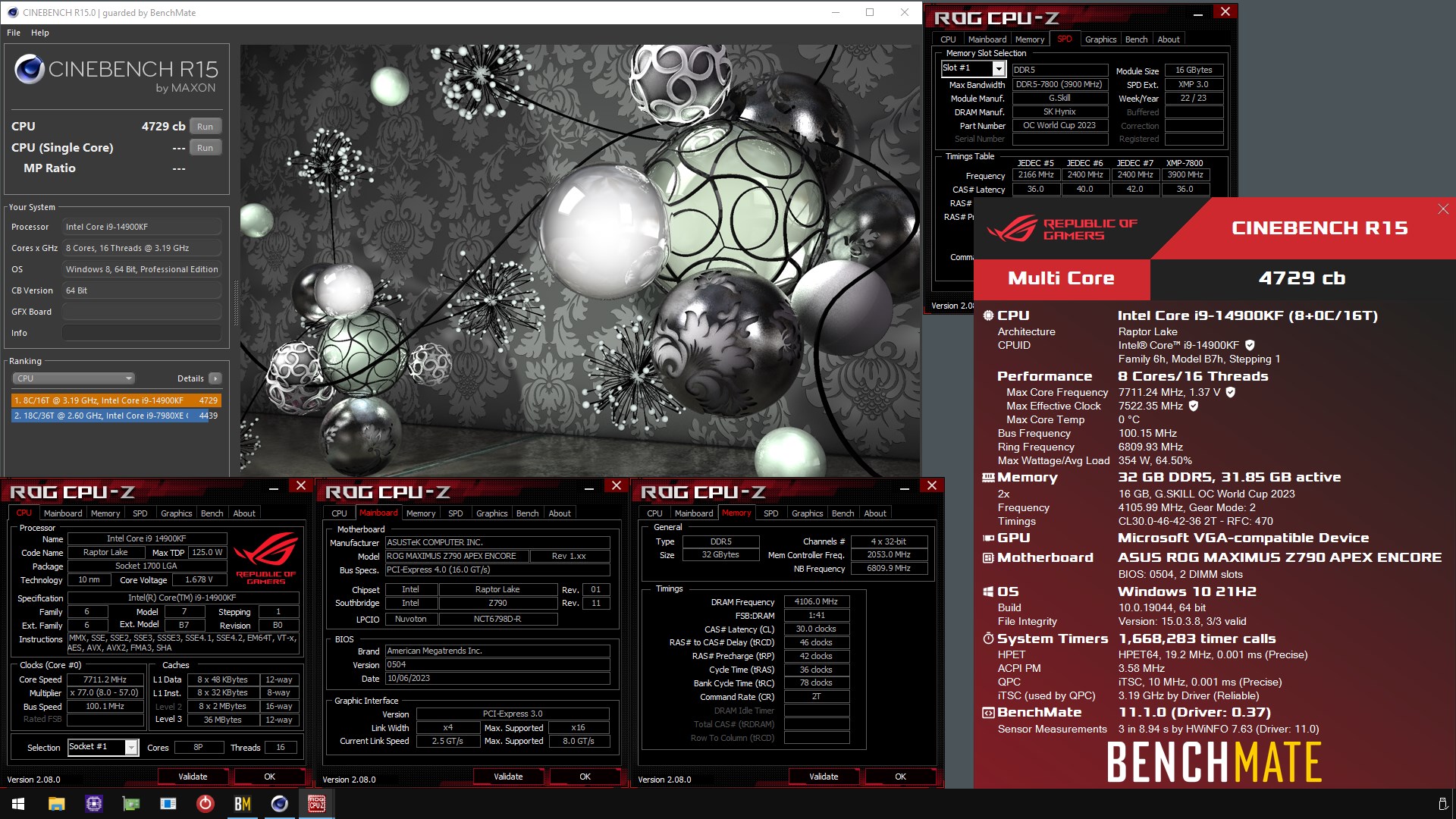
Task: Open About tab in CPU-Z SPD window
Action: [1168, 39]
